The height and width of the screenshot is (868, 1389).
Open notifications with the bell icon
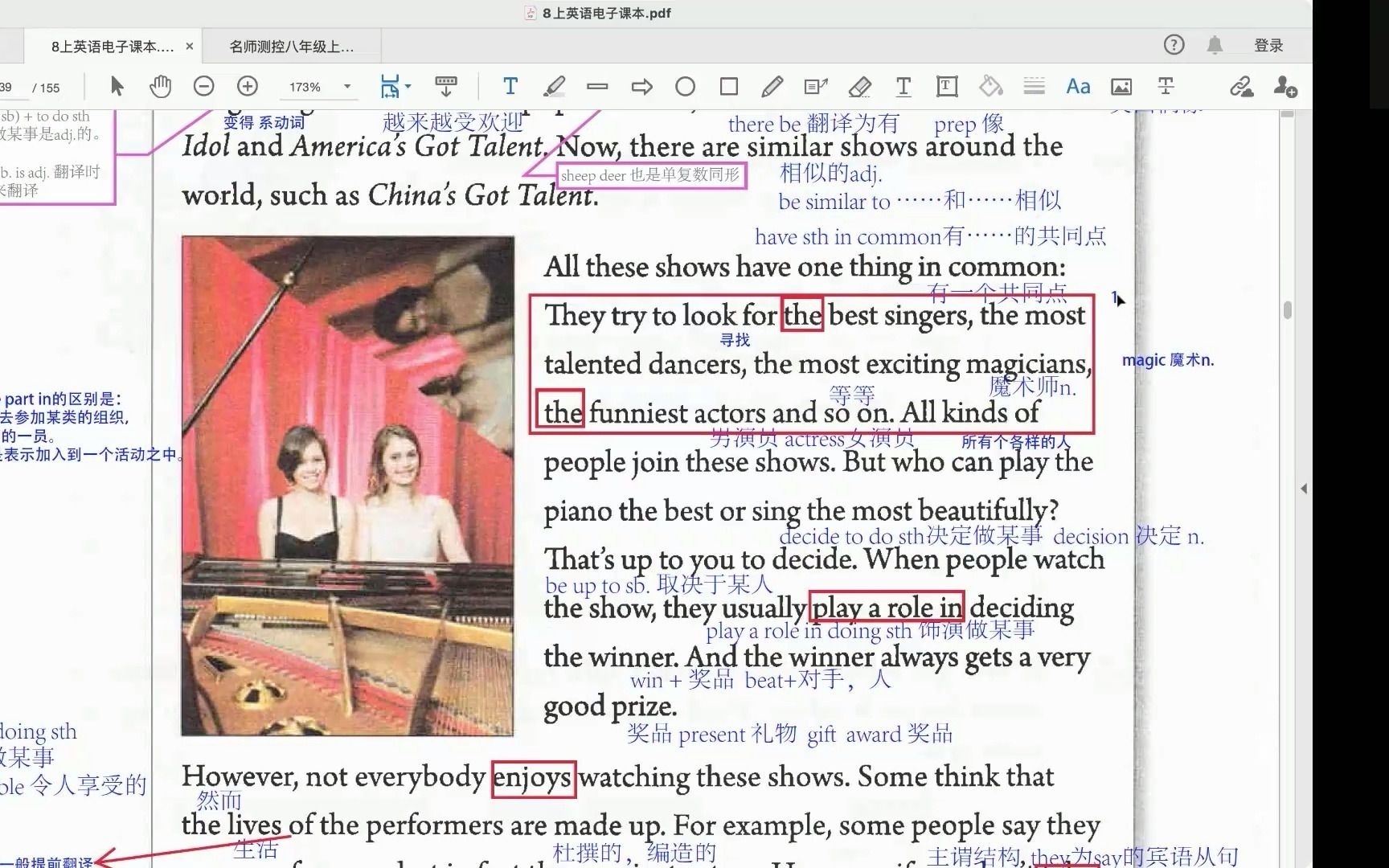pyautogui.click(x=1215, y=45)
